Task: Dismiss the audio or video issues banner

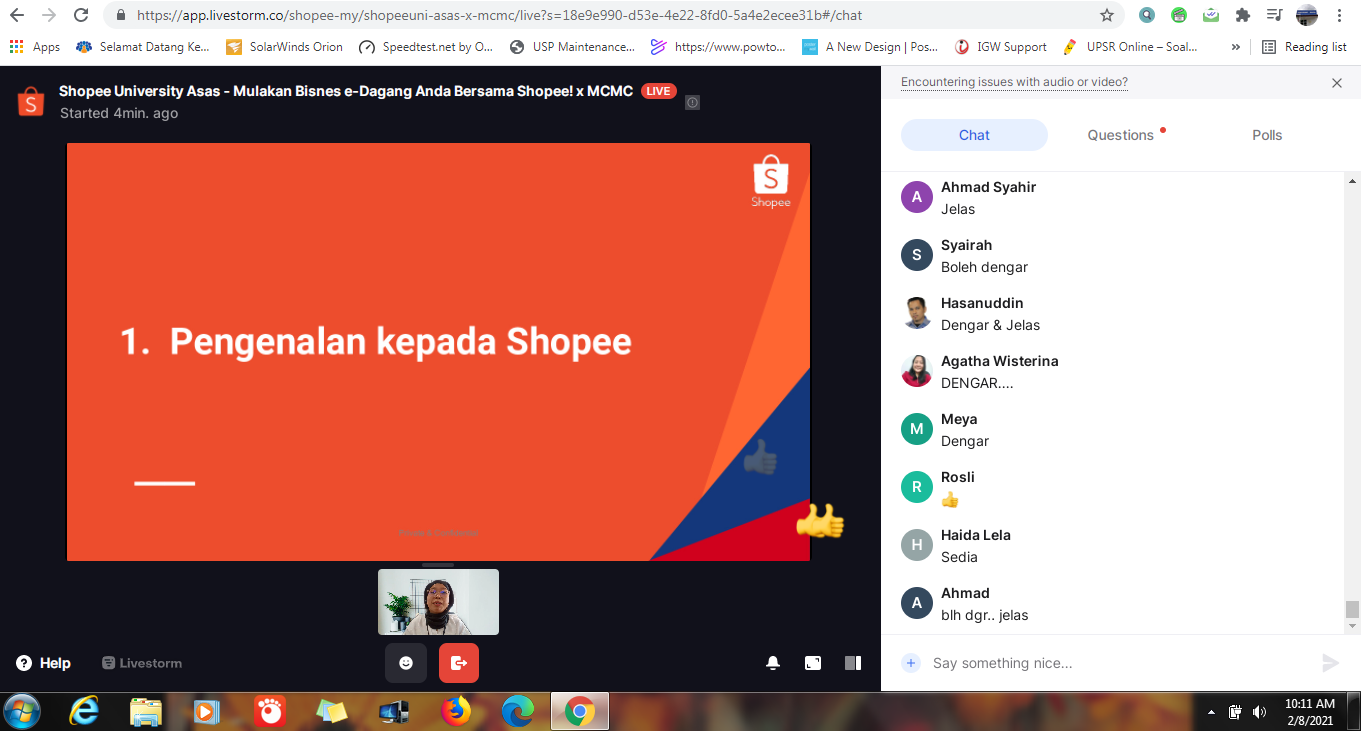Action: pos(1337,83)
